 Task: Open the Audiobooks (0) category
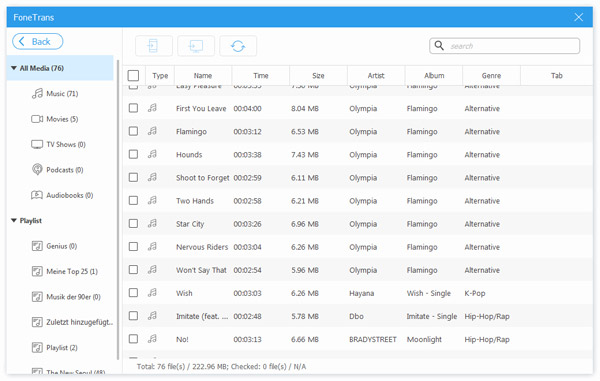[x=62, y=195]
